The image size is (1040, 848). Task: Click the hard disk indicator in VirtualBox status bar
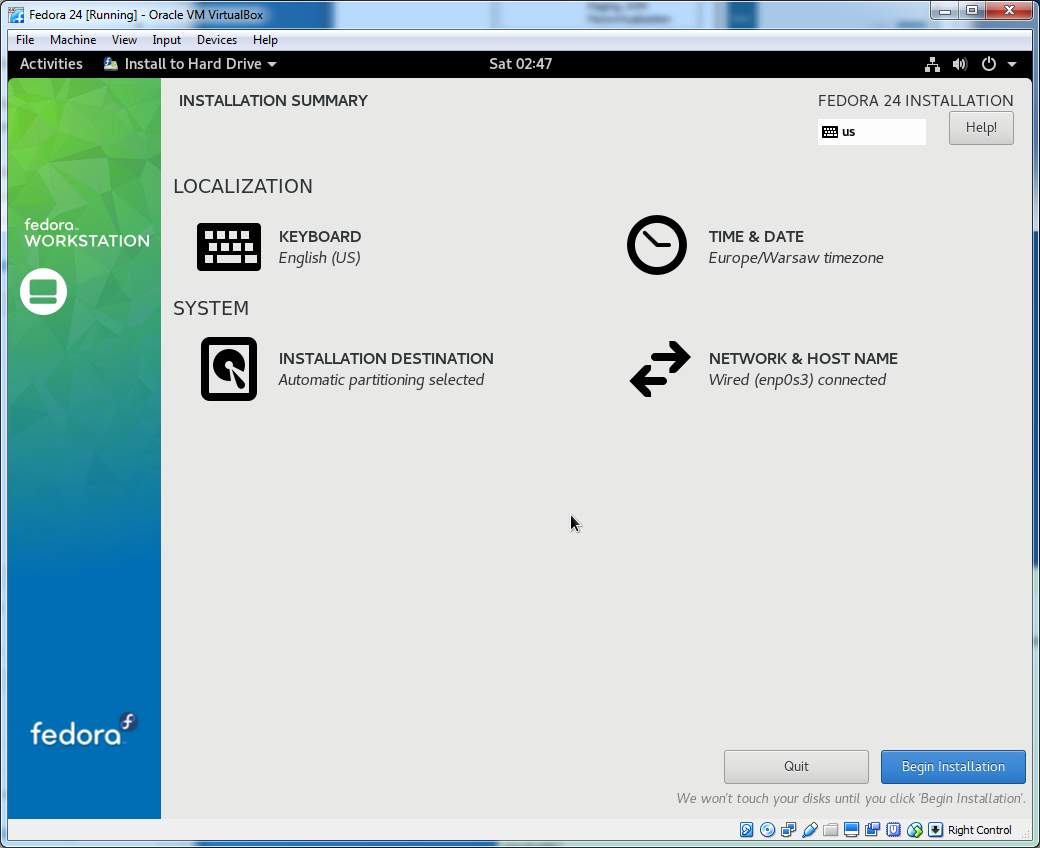(746, 830)
